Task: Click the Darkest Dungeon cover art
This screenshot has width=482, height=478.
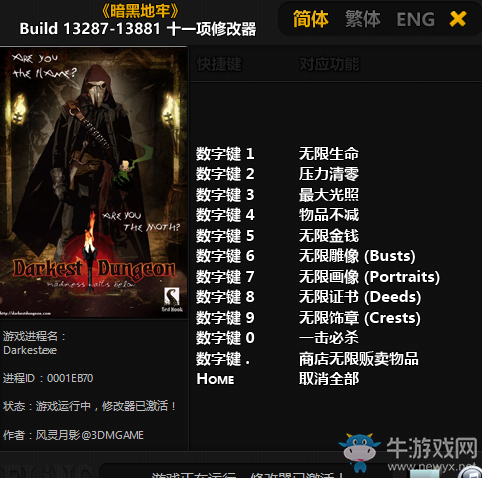Action: tap(94, 183)
